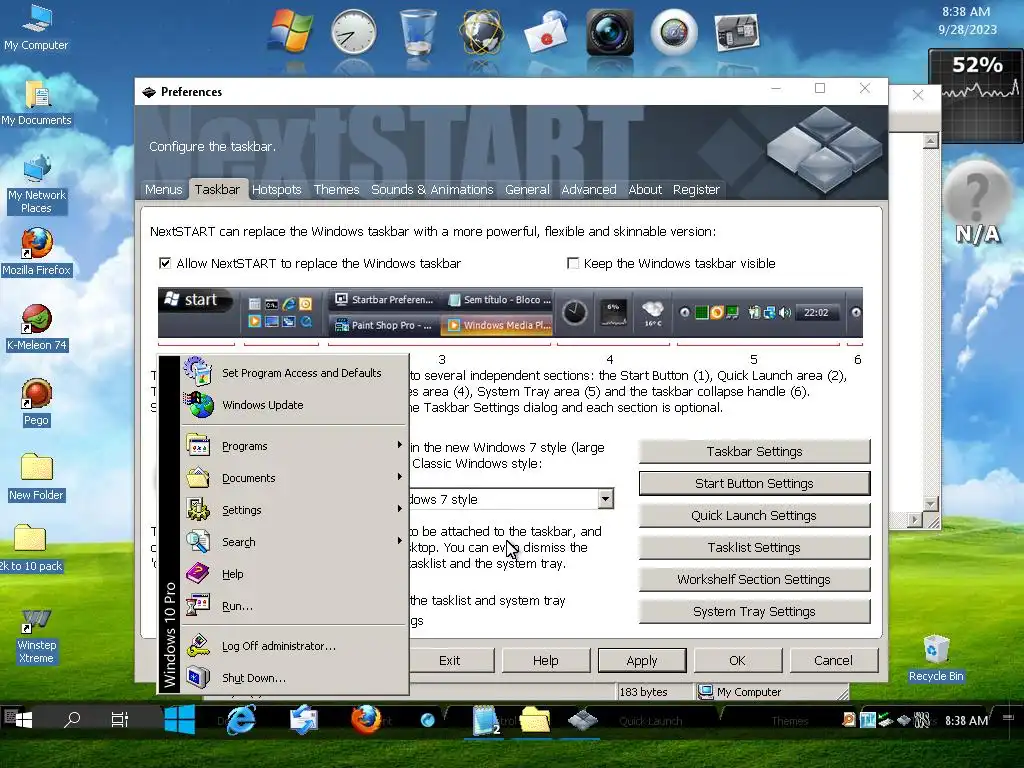The image size is (1024, 768).
Task: Open Start Button Settings
Action: click(x=754, y=483)
